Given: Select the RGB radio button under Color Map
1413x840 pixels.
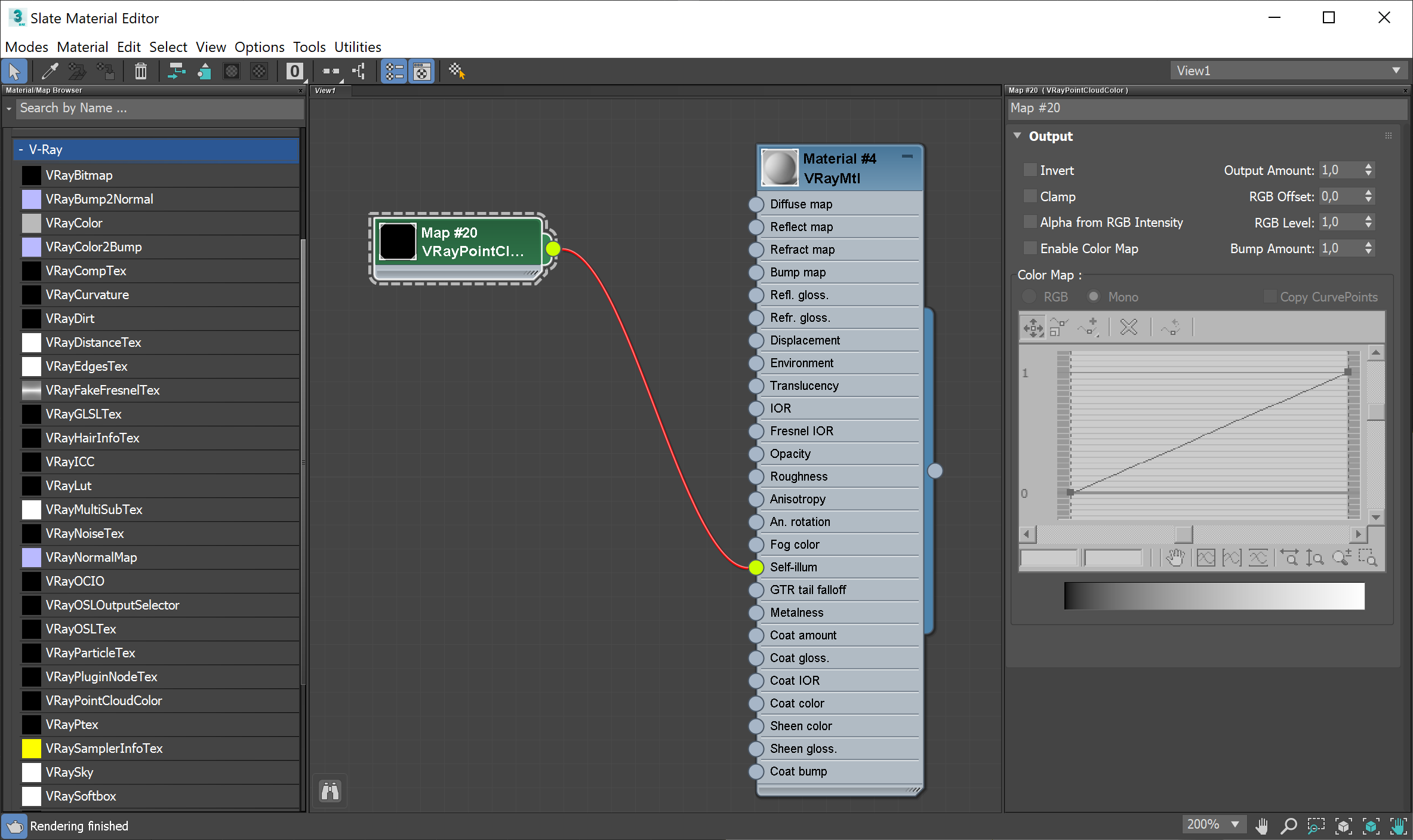Looking at the screenshot, I should click(1029, 296).
